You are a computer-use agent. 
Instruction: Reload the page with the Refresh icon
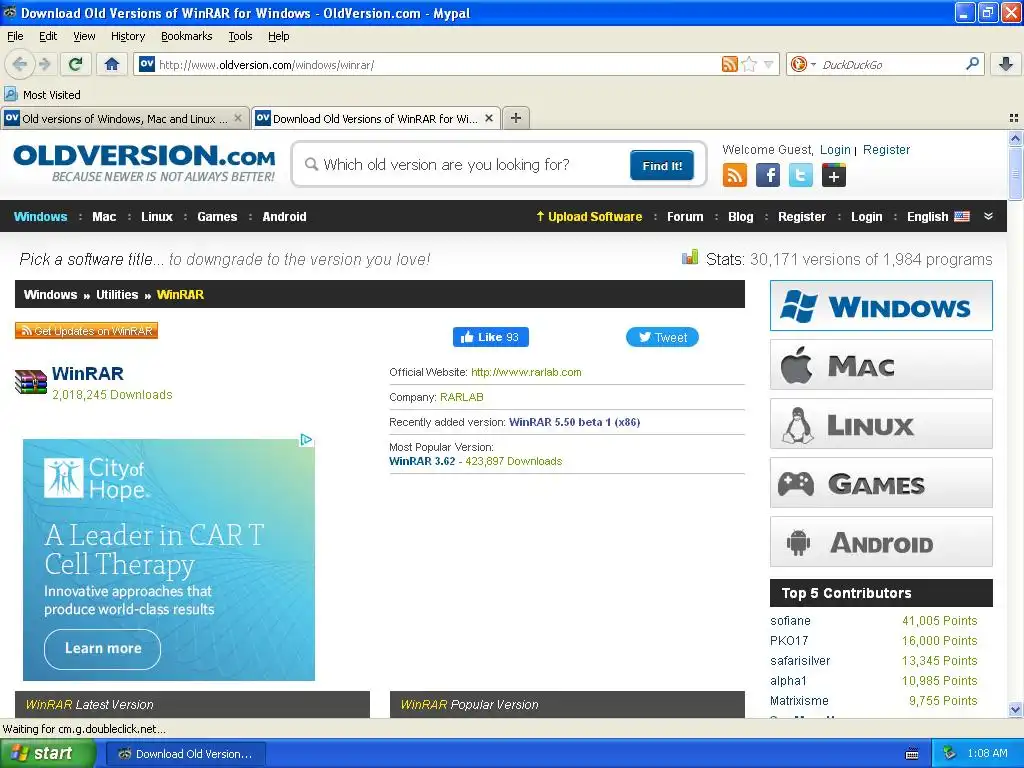[76, 64]
